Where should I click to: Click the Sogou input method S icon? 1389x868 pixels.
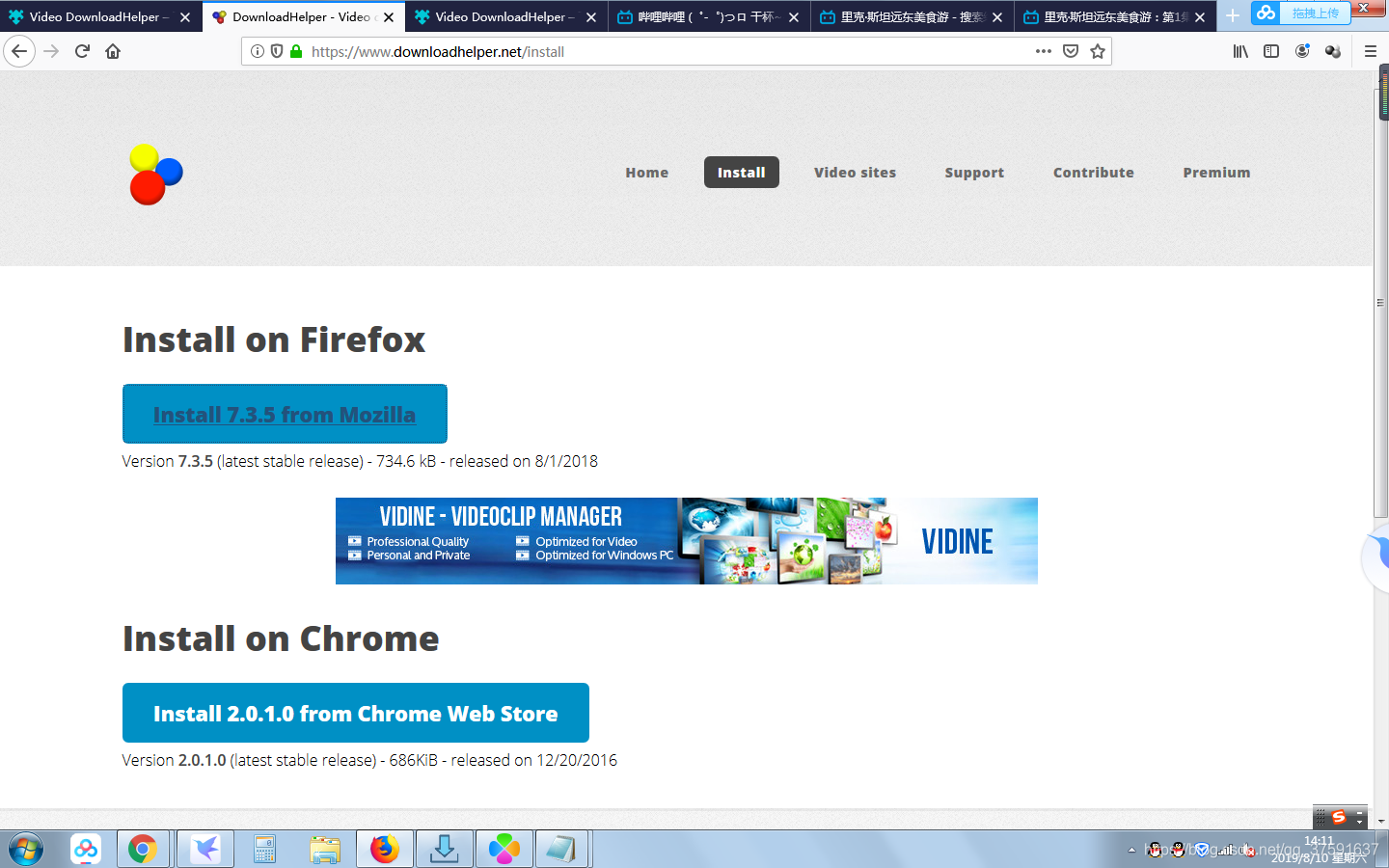tap(1339, 817)
